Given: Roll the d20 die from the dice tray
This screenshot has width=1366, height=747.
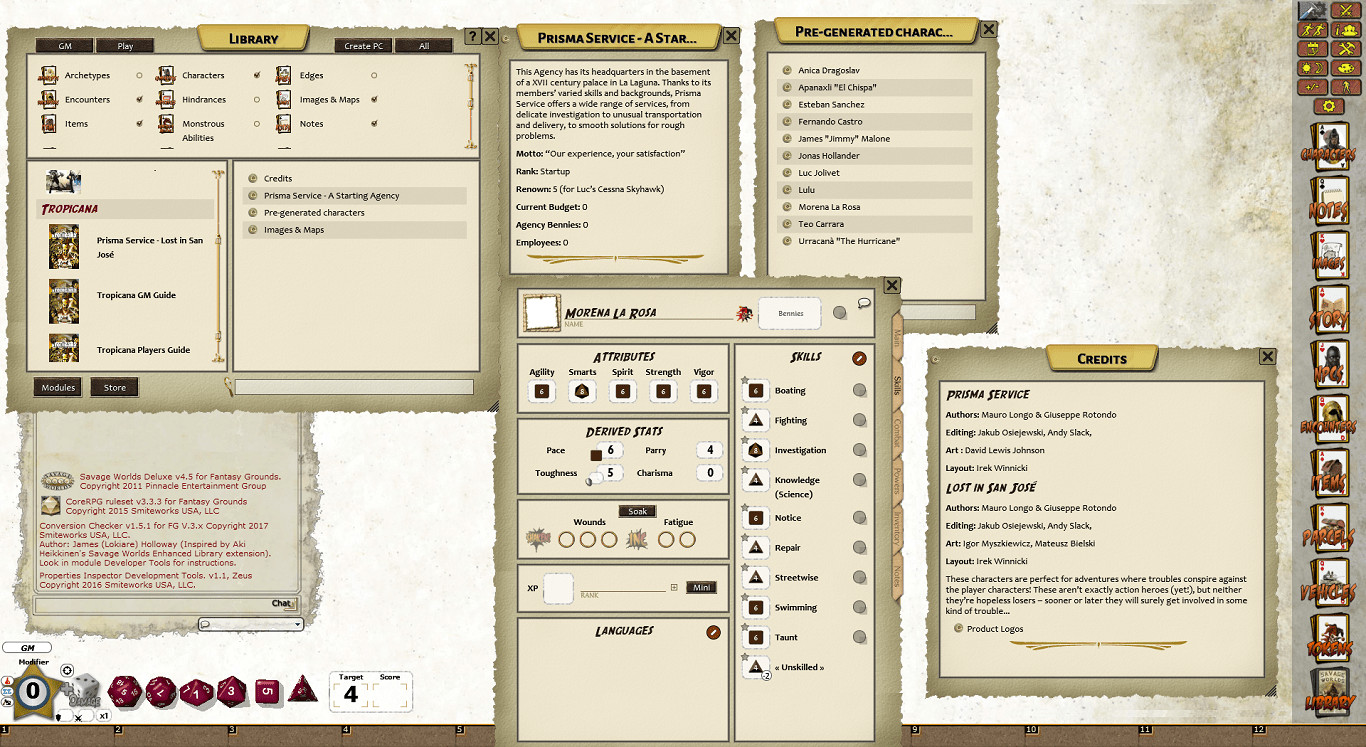Looking at the screenshot, I should 122,692.
